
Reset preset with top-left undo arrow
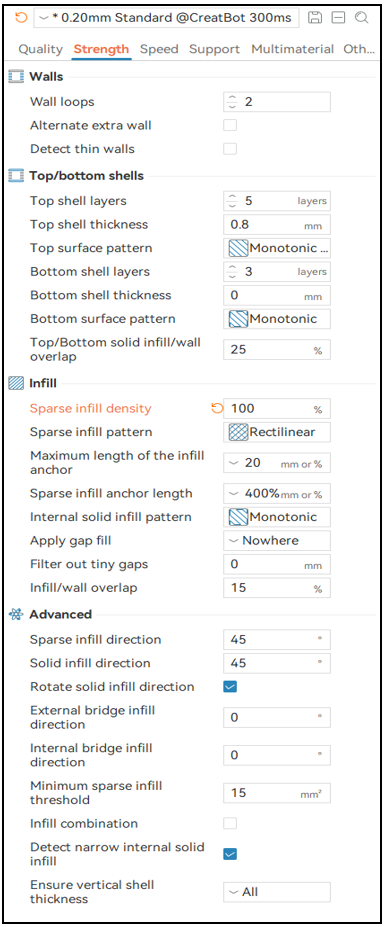[21, 17]
